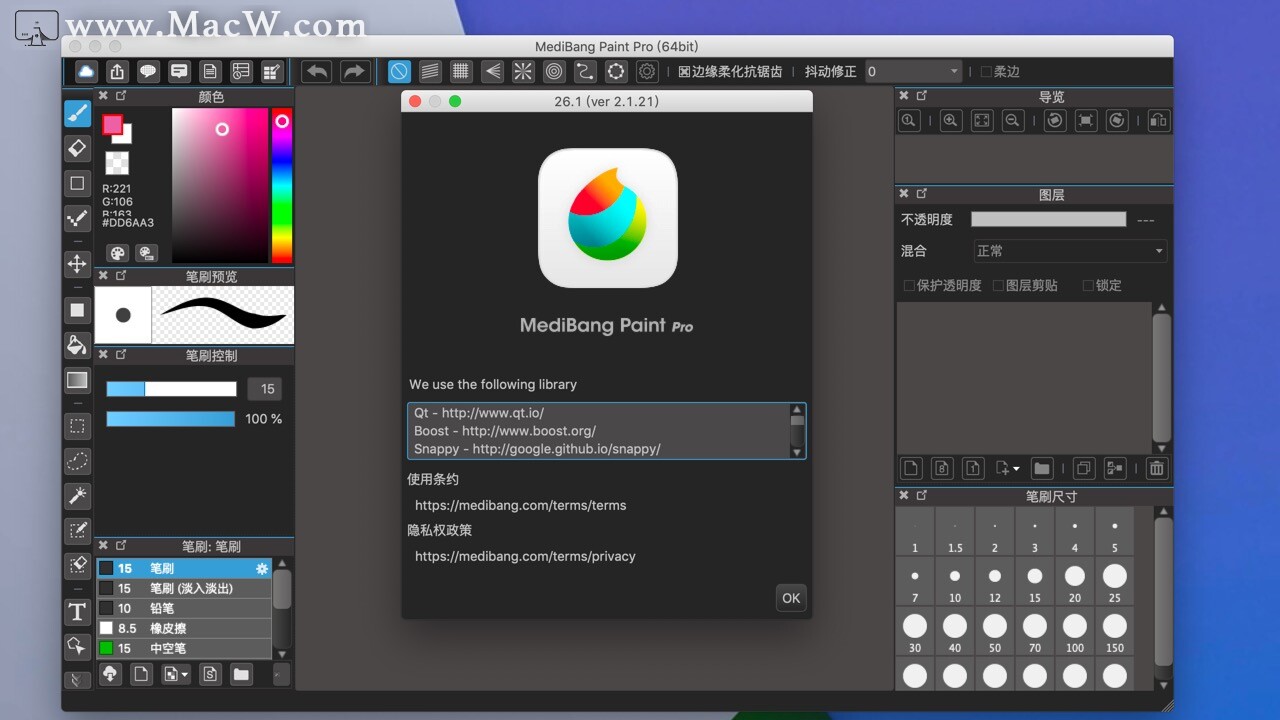The height and width of the screenshot is (720, 1280).
Task: Choose brush size 20 preset
Action: pos(1075,582)
